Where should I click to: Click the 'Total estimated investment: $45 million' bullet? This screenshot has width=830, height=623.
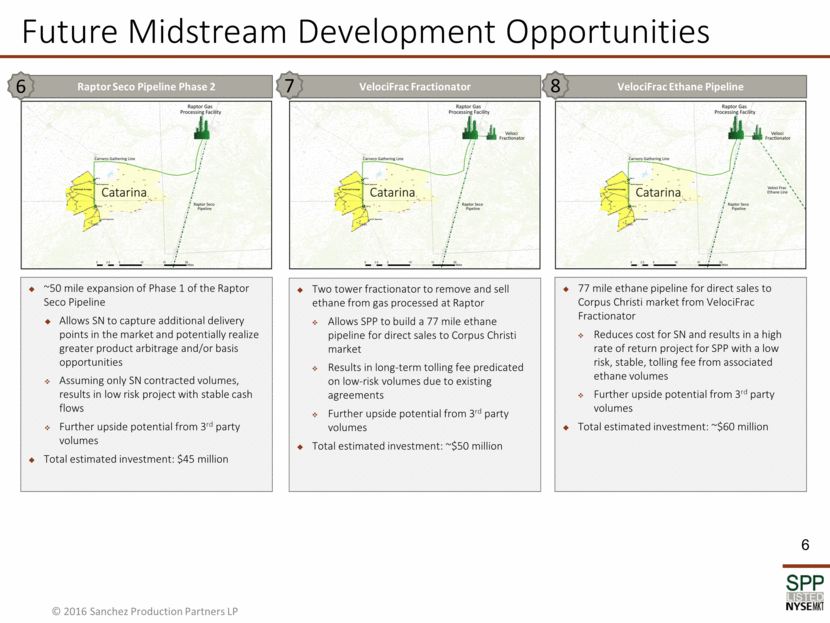tap(136, 459)
